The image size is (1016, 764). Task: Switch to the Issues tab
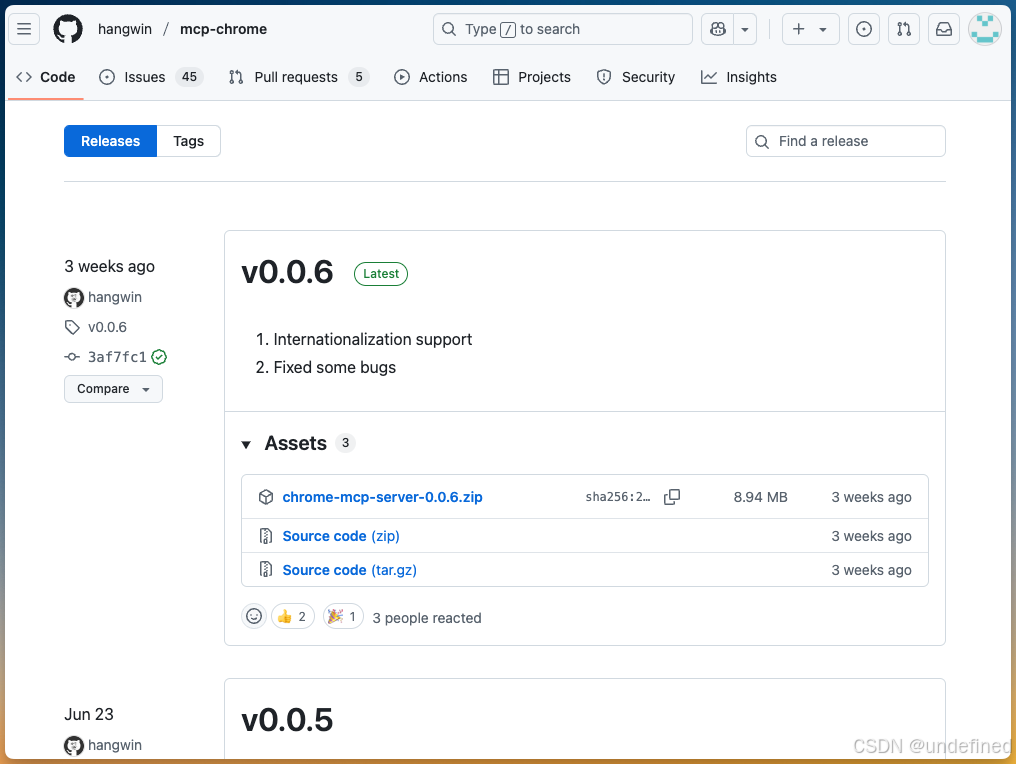151,77
